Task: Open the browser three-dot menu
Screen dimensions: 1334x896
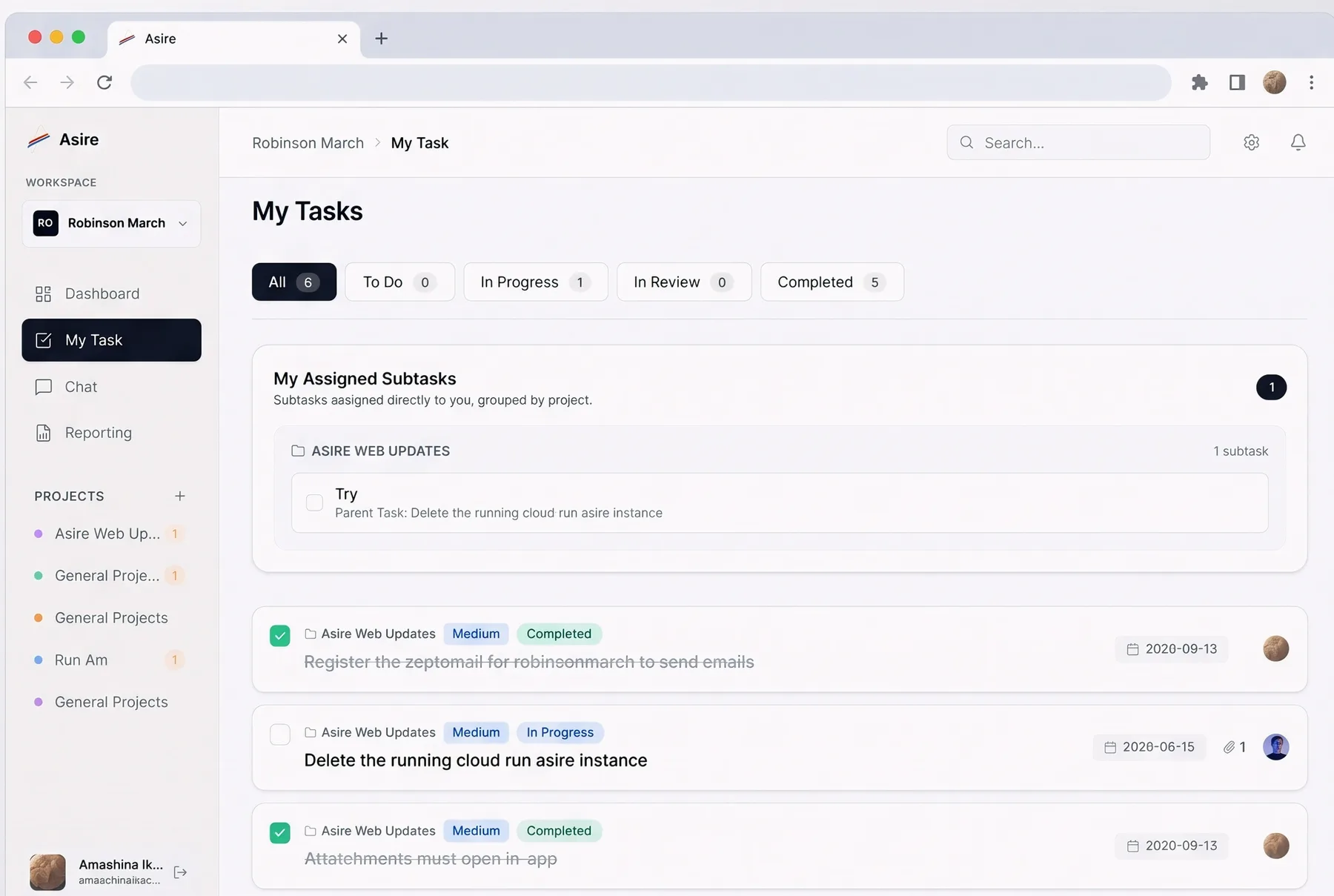Action: (x=1311, y=82)
